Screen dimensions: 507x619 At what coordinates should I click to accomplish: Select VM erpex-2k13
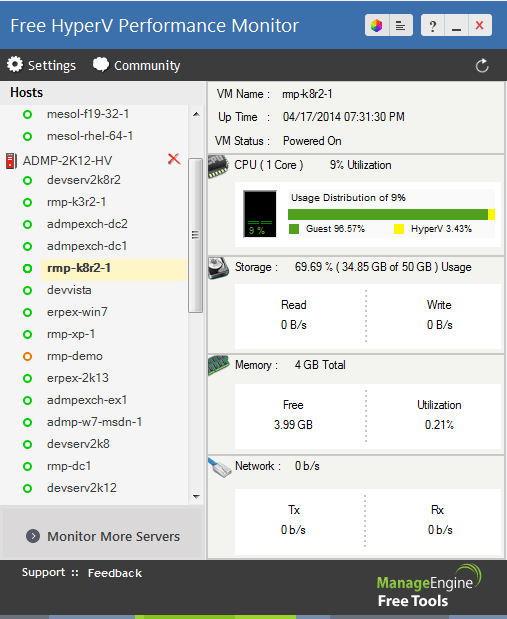(77, 378)
